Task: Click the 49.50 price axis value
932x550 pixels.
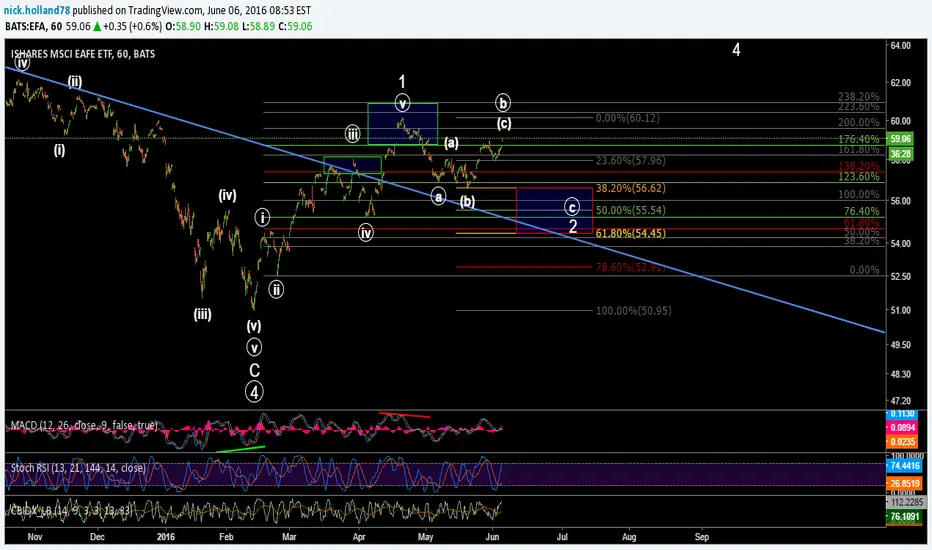Action: (900, 345)
